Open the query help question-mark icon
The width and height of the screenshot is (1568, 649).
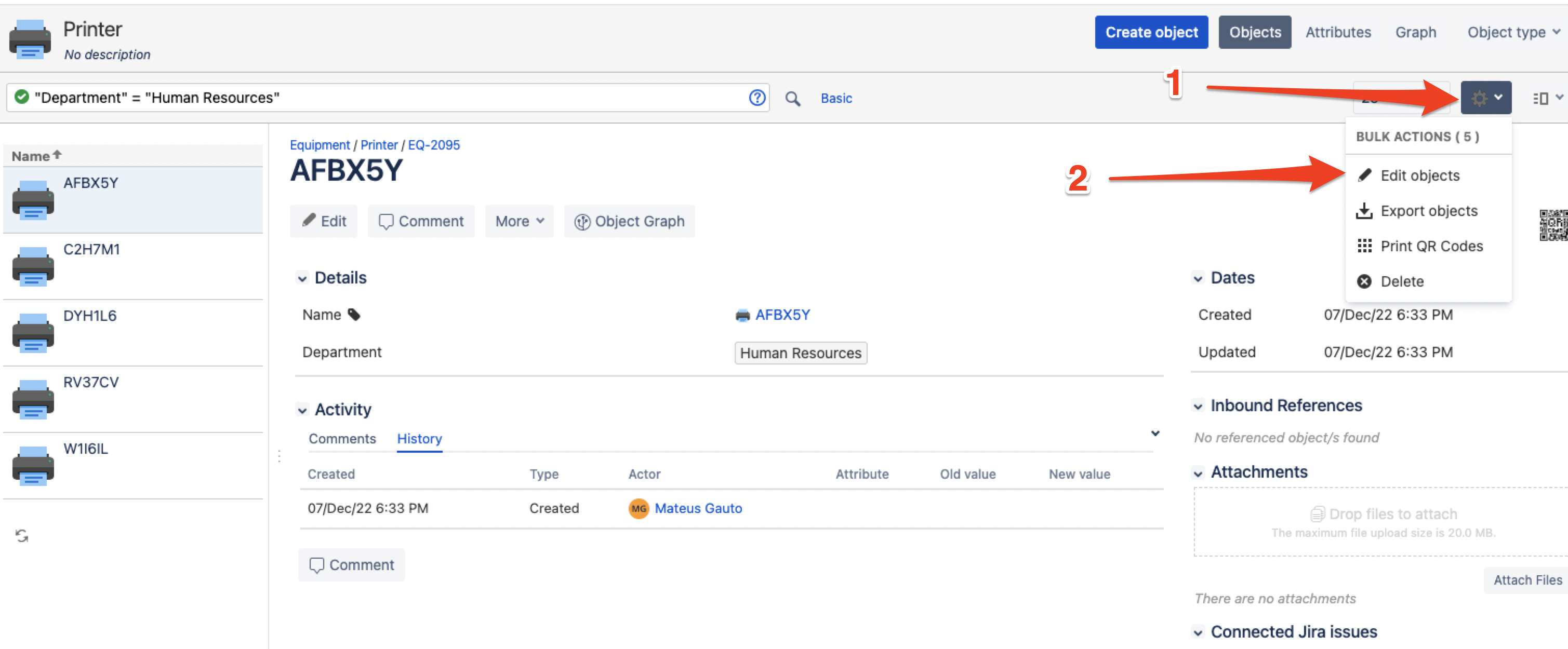(x=756, y=97)
